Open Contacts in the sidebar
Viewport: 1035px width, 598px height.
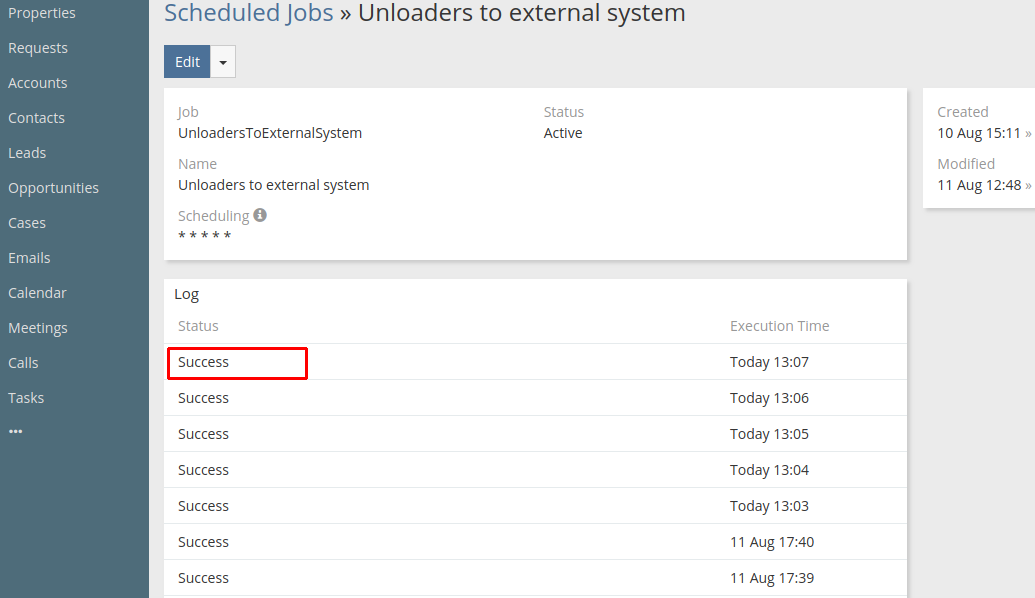coord(36,118)
